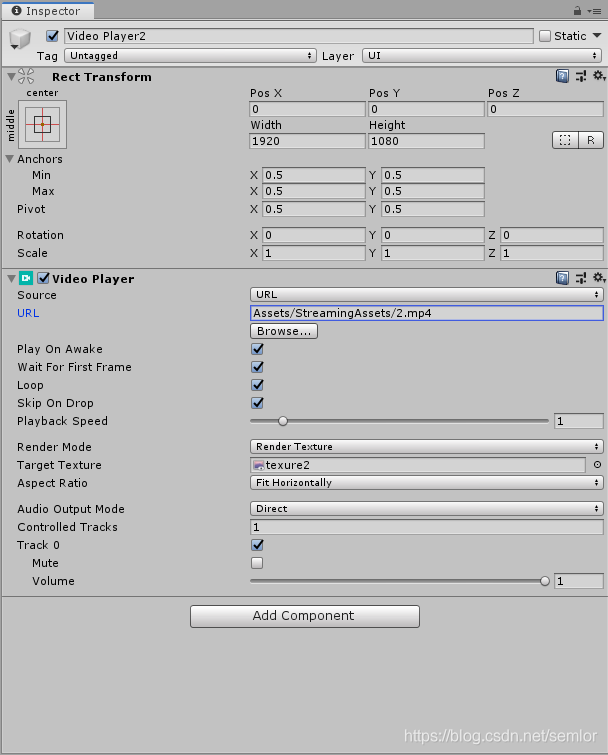Click the URL path input field

pos(427,313)
